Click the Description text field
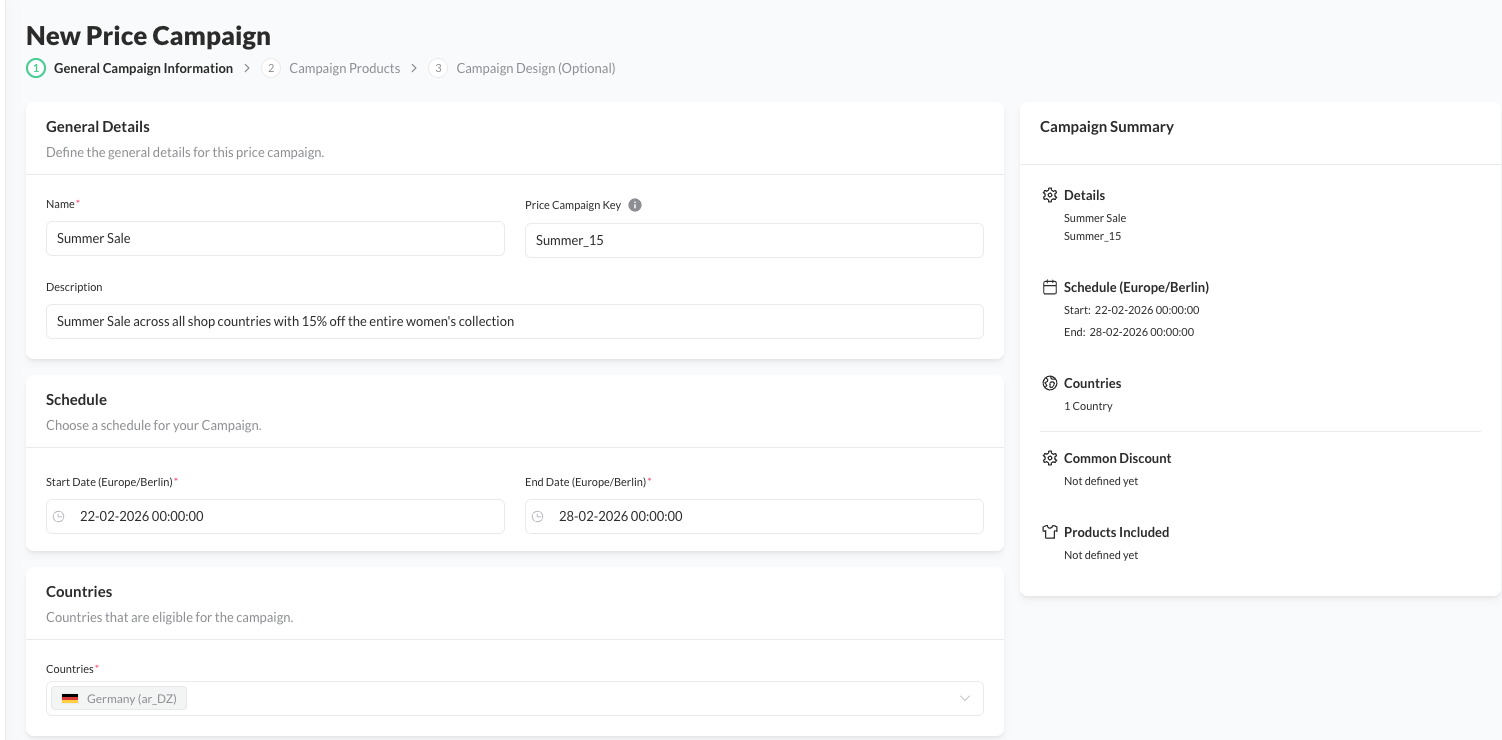This screenshot has width=1502, height=740. (x=514, y=322)
